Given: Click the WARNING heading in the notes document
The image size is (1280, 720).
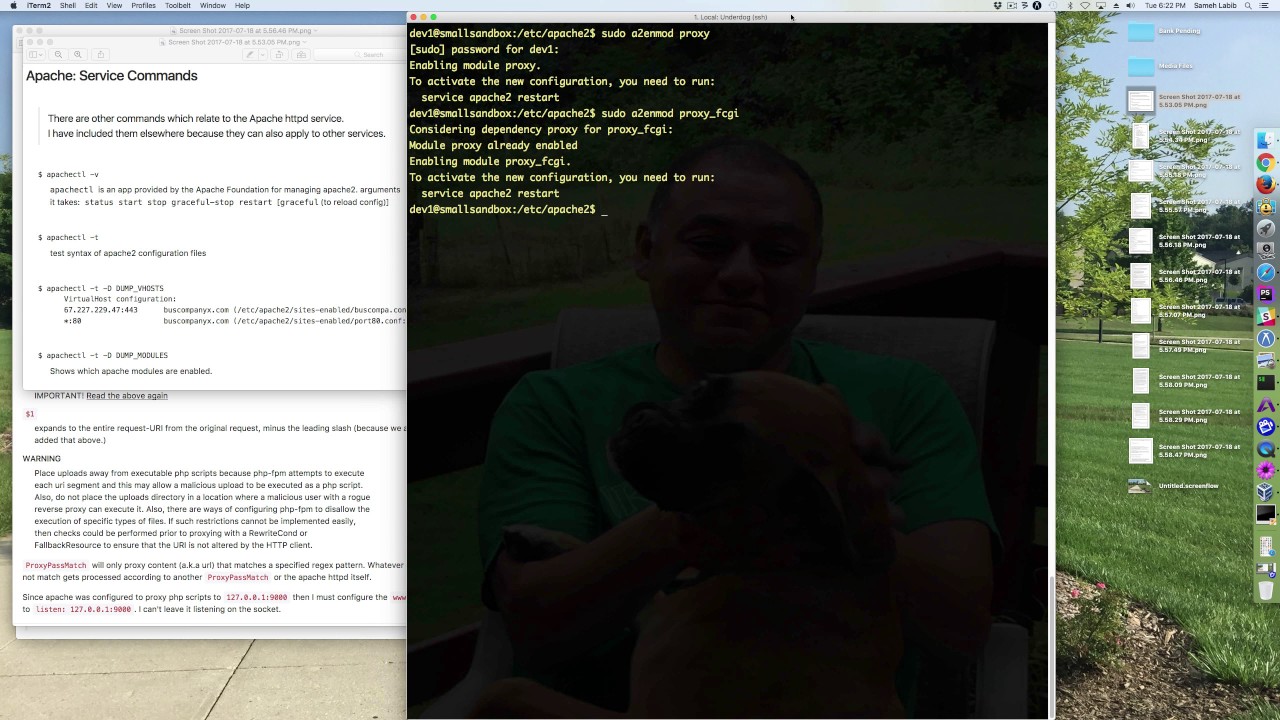Looking at the screenshot, I should (42, 459).
